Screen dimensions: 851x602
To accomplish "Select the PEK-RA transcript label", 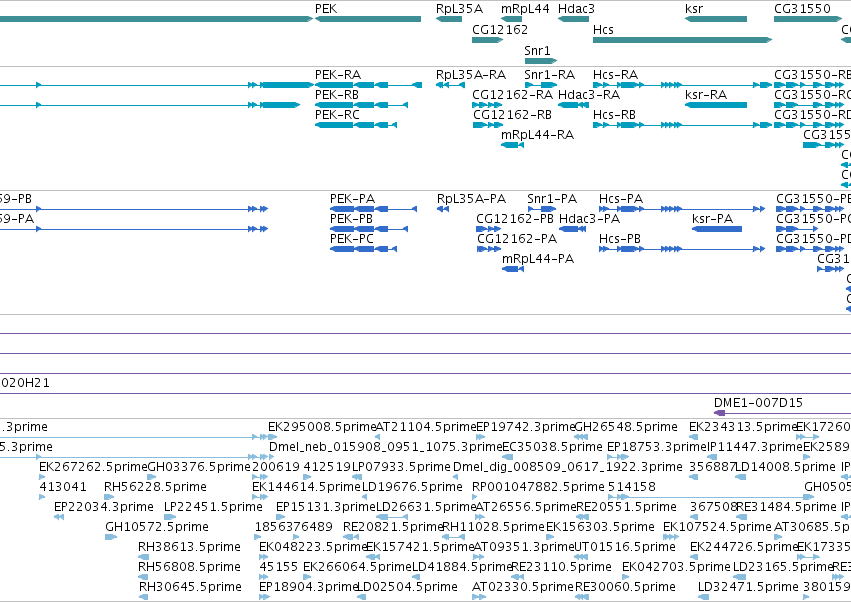I will pyautogui.click(x=338, y=74).
